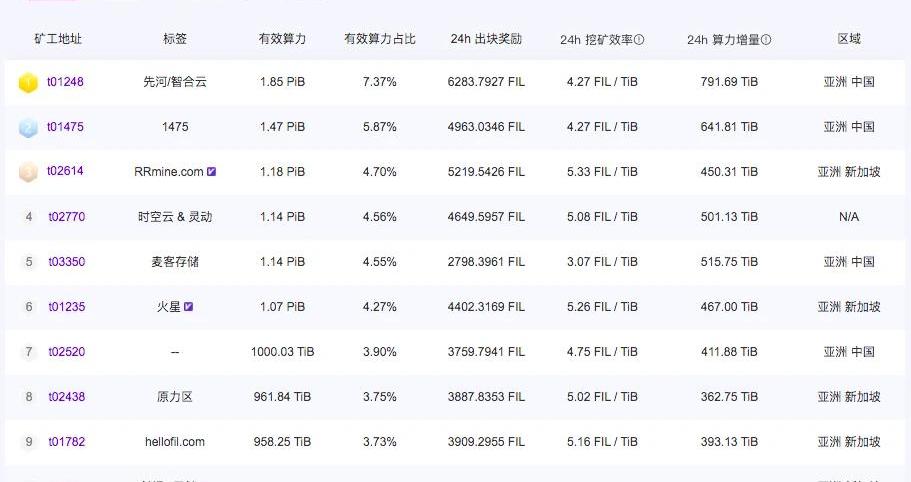Open miner address t01235
The width and height of the screenshot is (911, 482).
(67, 307)
